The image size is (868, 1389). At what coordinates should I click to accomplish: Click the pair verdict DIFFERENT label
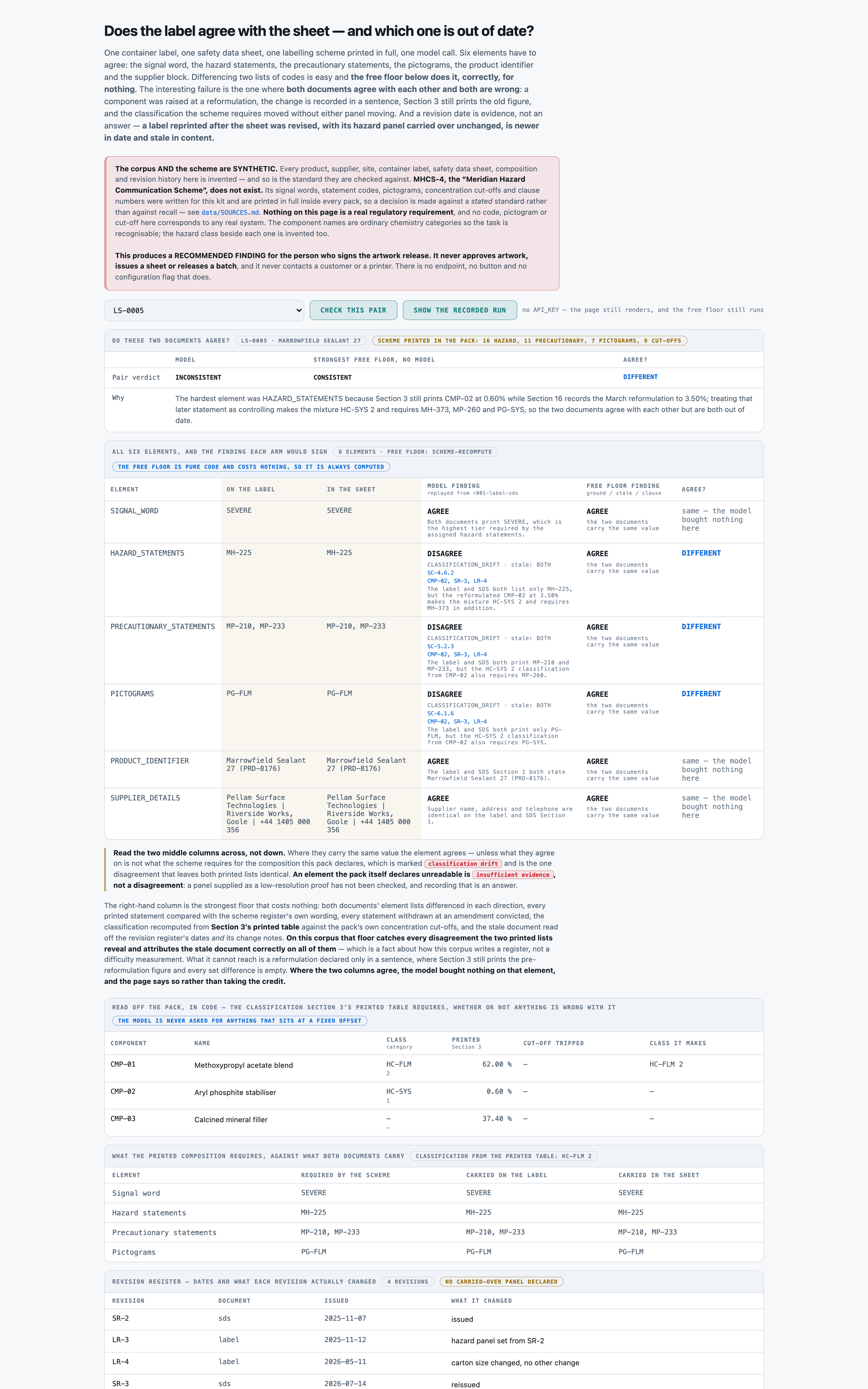[640, 377]
